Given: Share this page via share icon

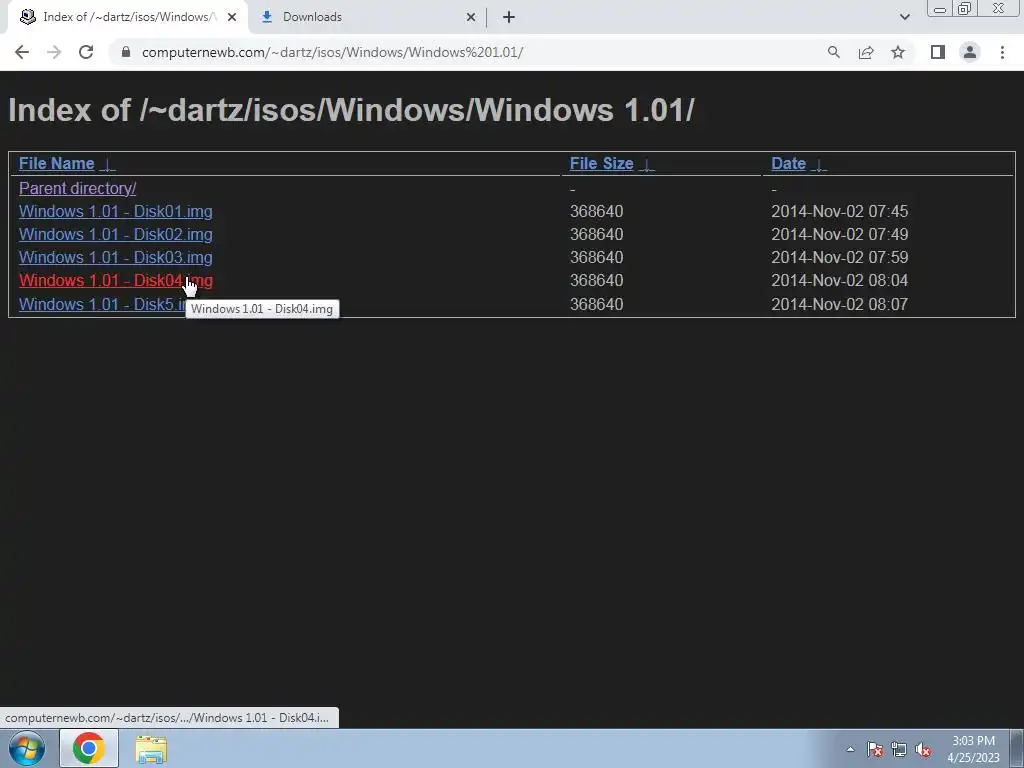Looking at the screenshot, I should [x=866, y=52].
